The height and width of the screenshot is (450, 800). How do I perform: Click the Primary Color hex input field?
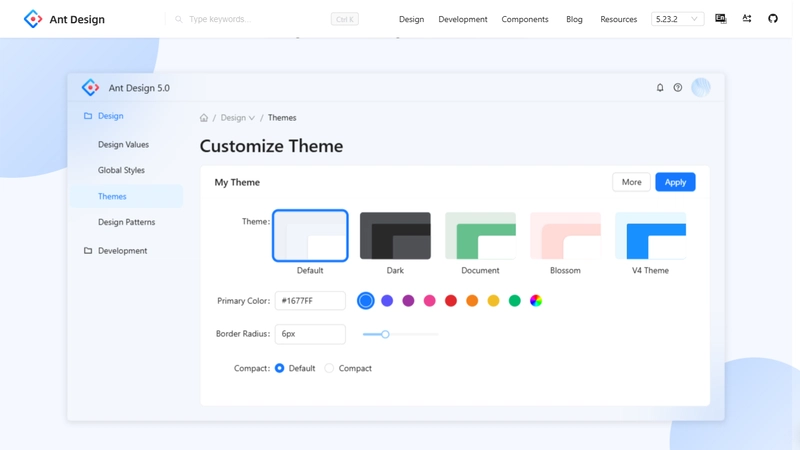[x=310, y=301]
